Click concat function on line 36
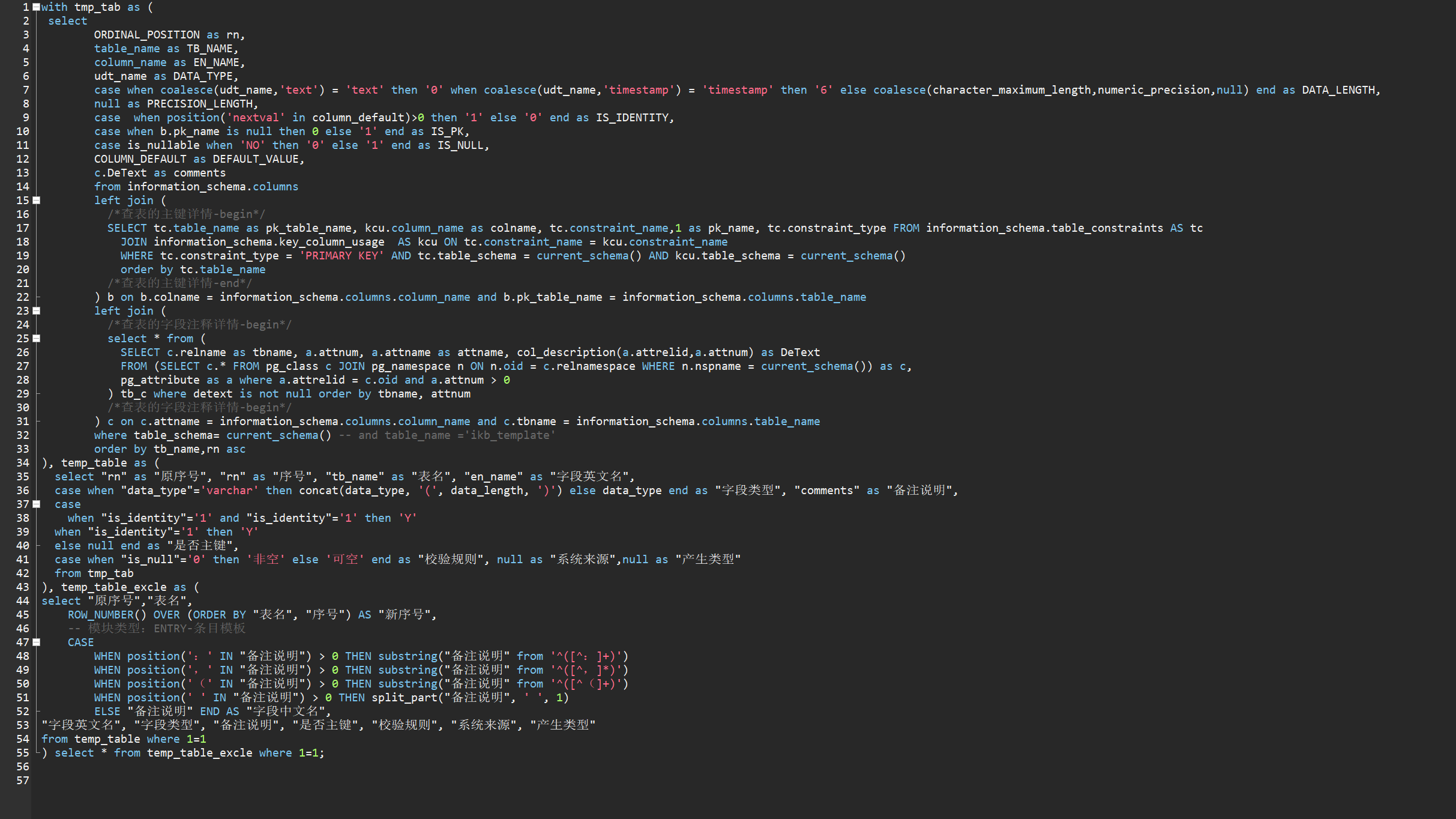 coord(319,491)
